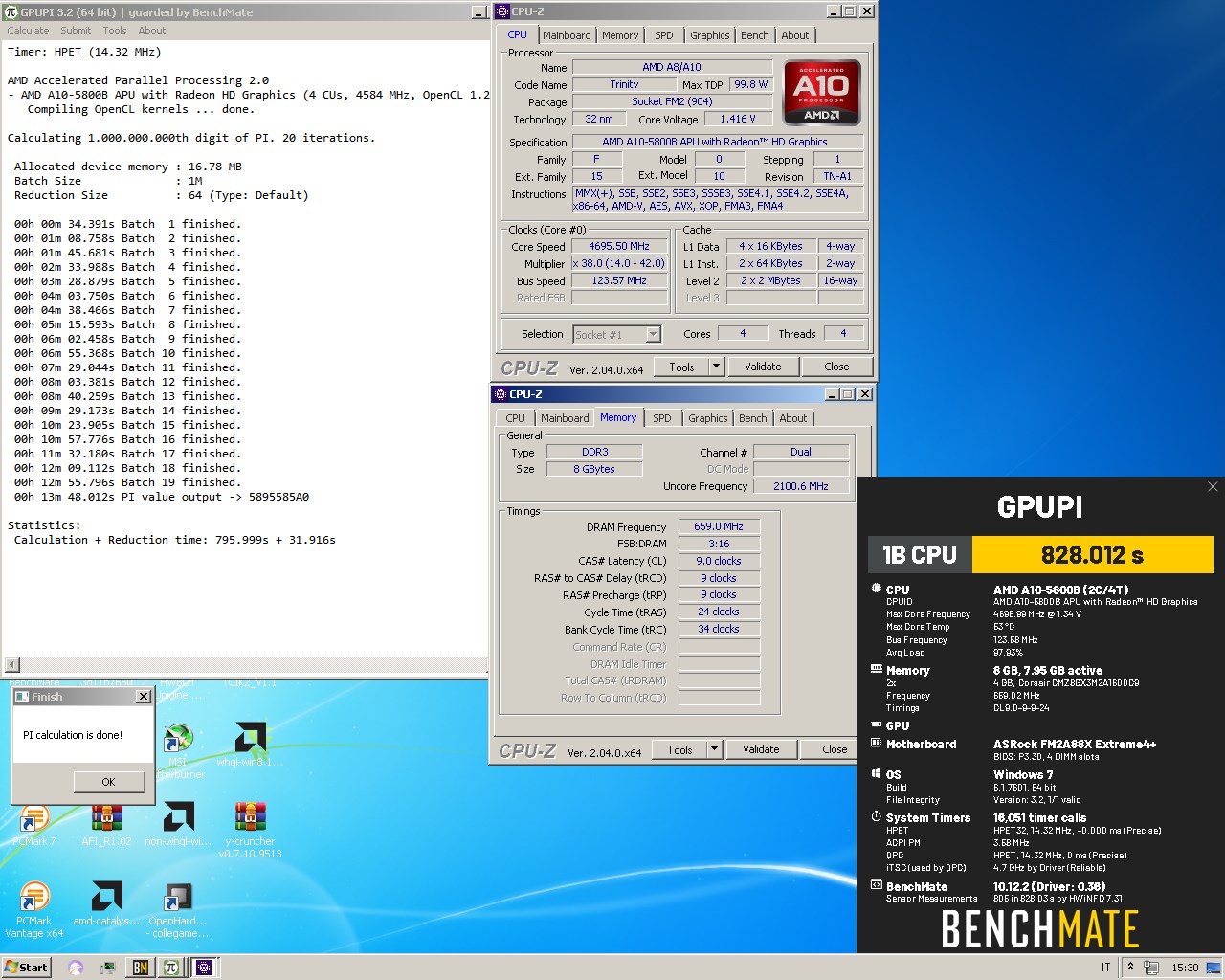Click the 828.012 s score in BenchMate
1225x980 pixels.
pyautogui.click(x=1092, y=555)
